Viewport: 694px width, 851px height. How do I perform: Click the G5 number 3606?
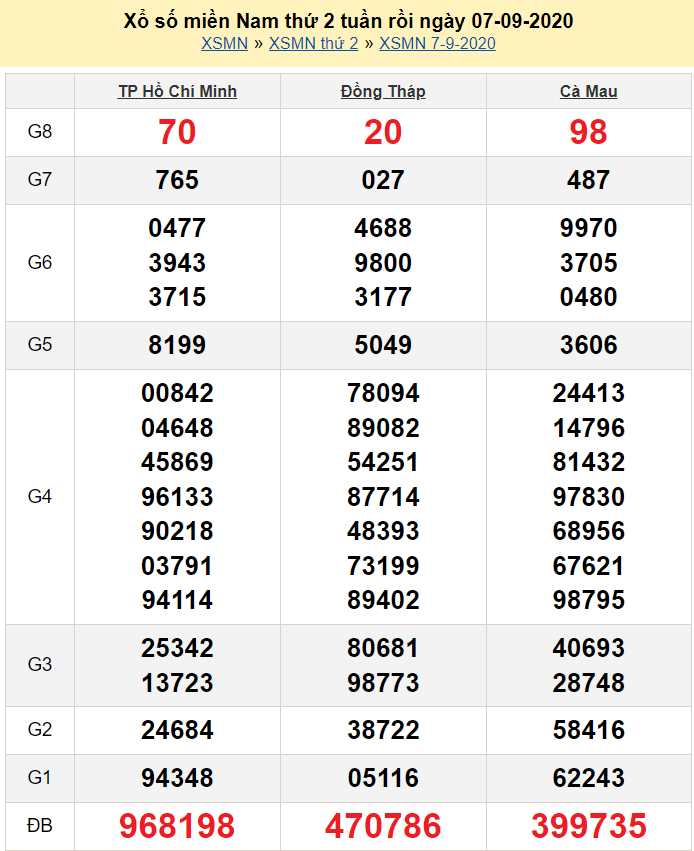(588, 345)
